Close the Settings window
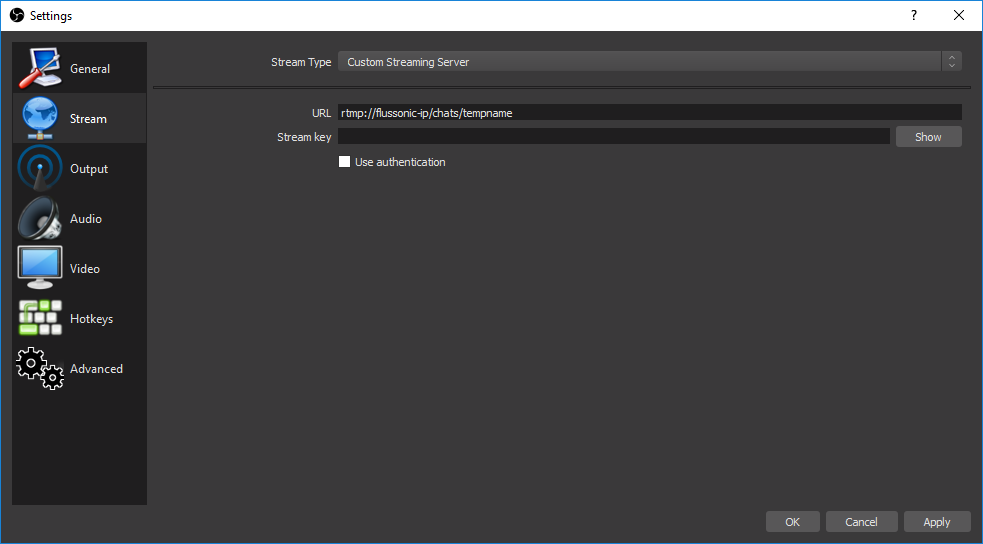The width and height of the screenshot is (983, 544). [959, 16]
